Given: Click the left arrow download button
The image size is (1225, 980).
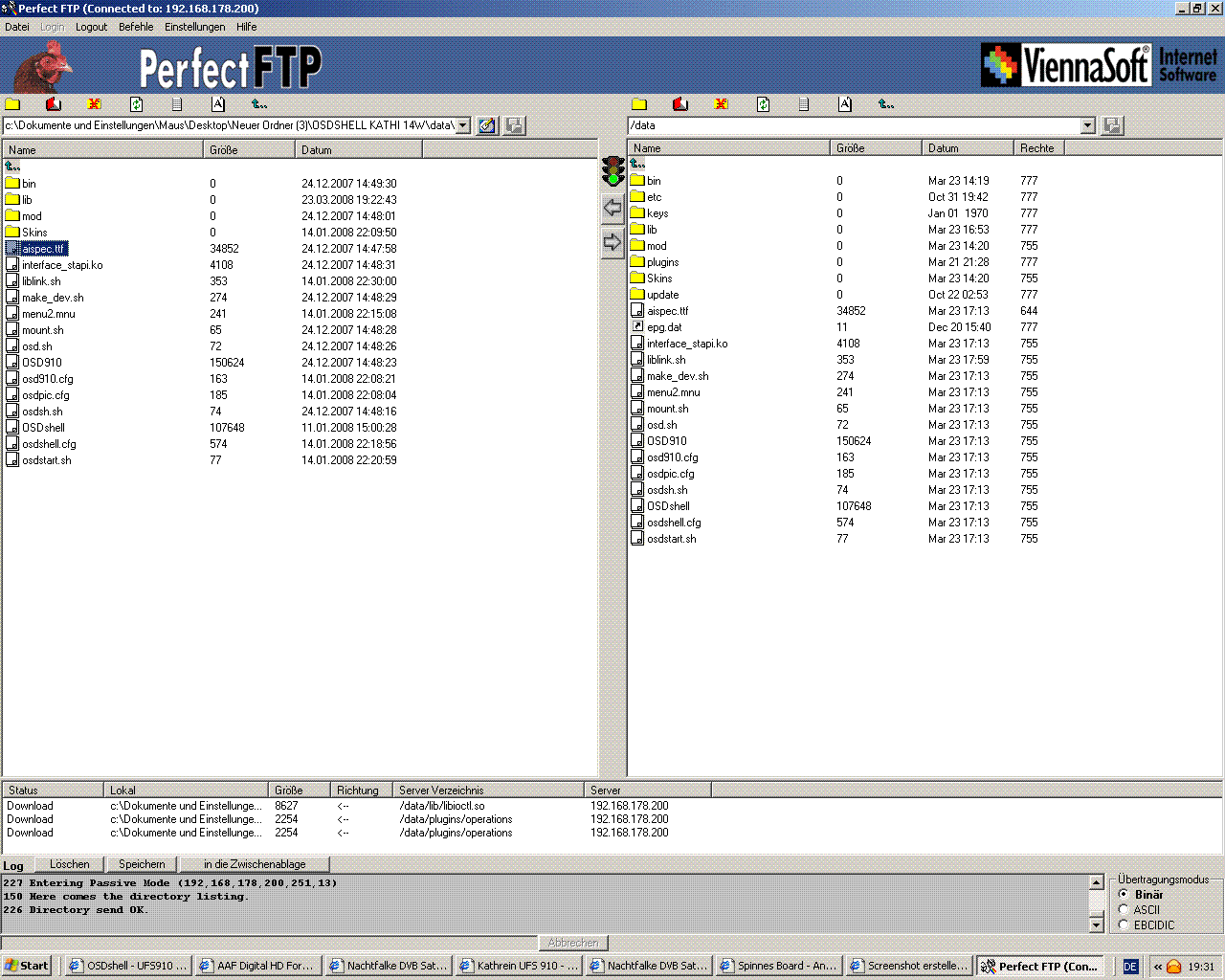Looking at the screenshot, I should click(612, 208).
